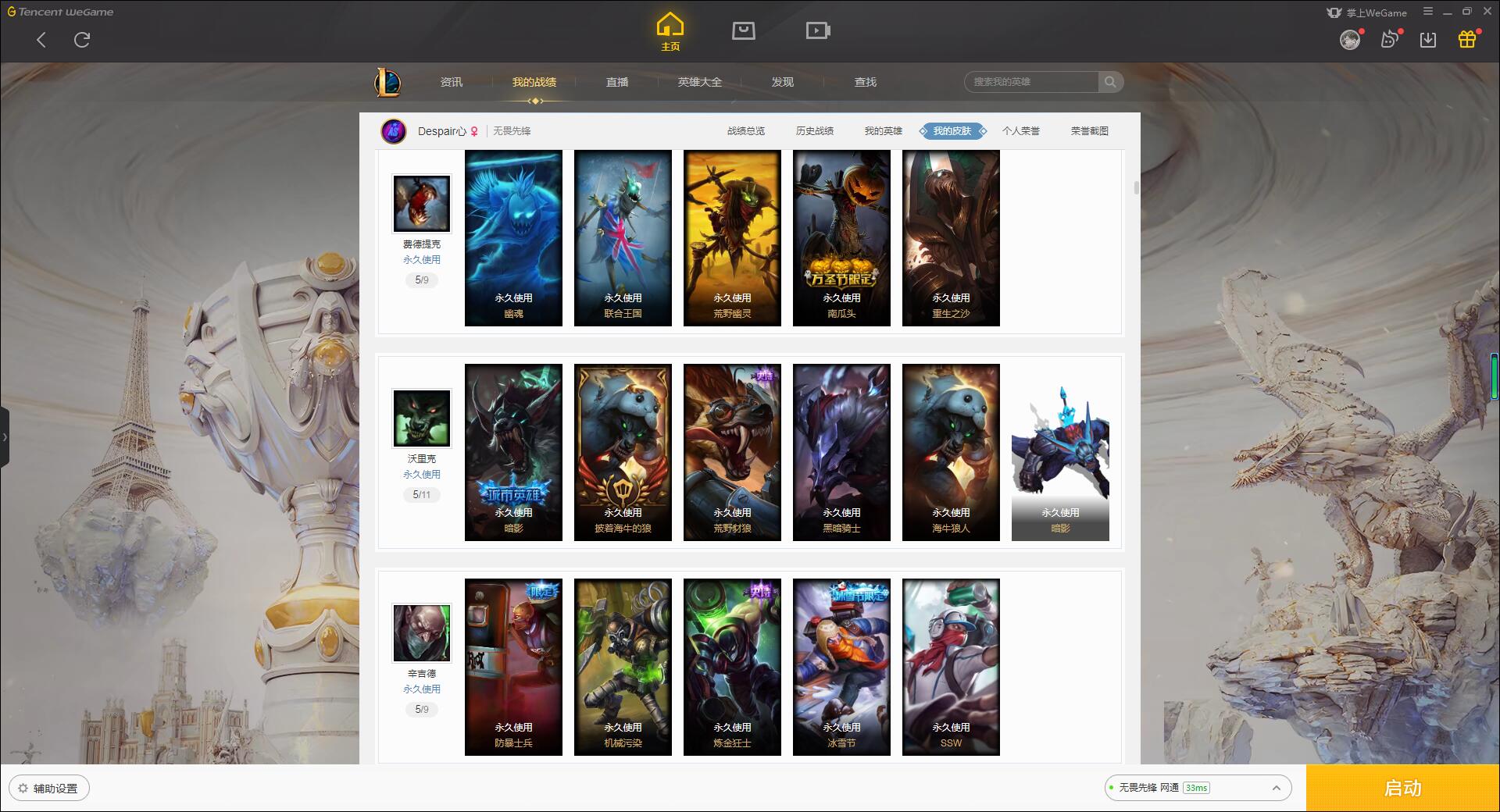Open the 英雄大全 tab
Viewport: 1500px width, 812px height.
pyautogui.click(x=700, y=82)
